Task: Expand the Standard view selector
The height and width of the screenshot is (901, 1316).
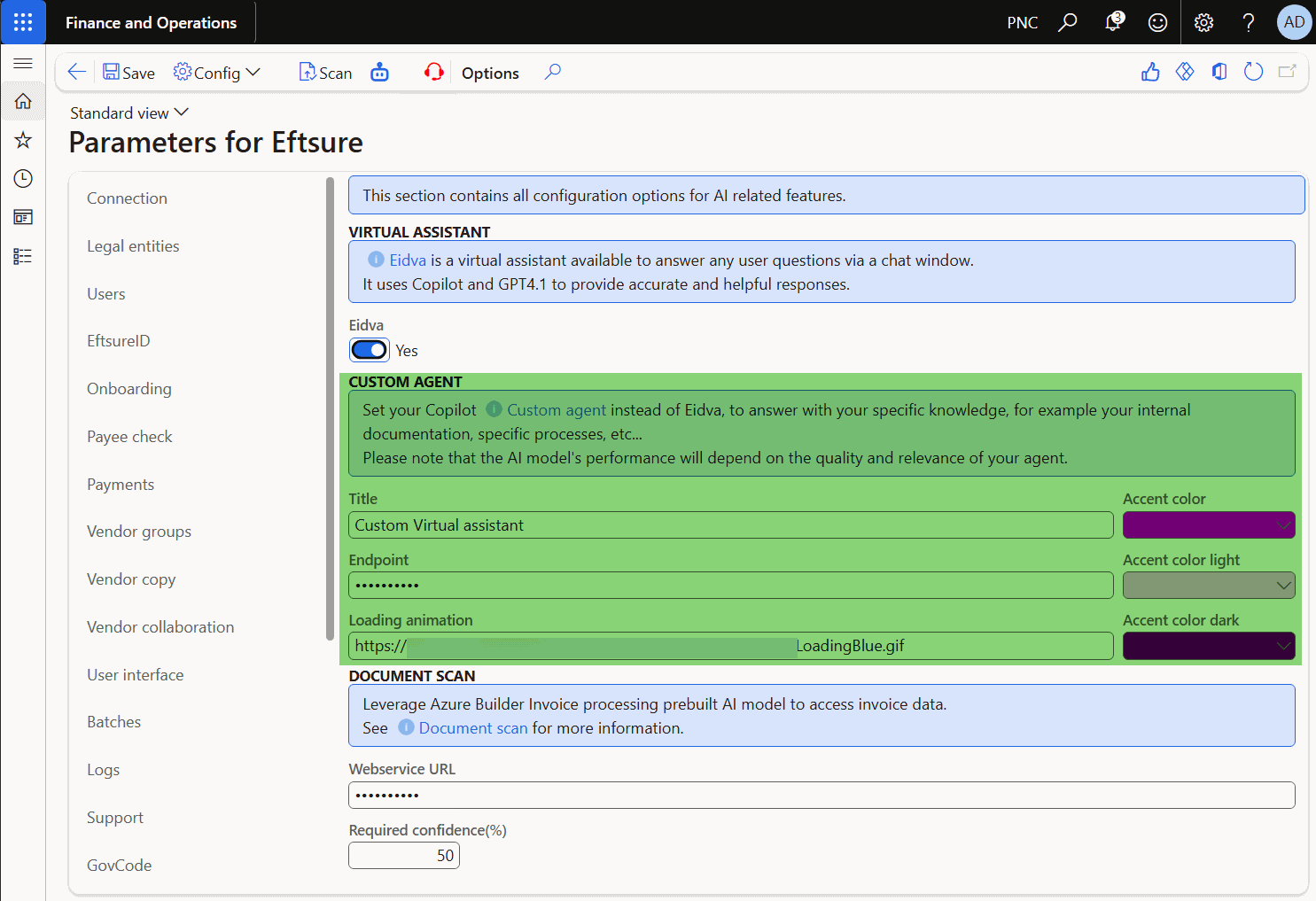Action: click(129, 113)
